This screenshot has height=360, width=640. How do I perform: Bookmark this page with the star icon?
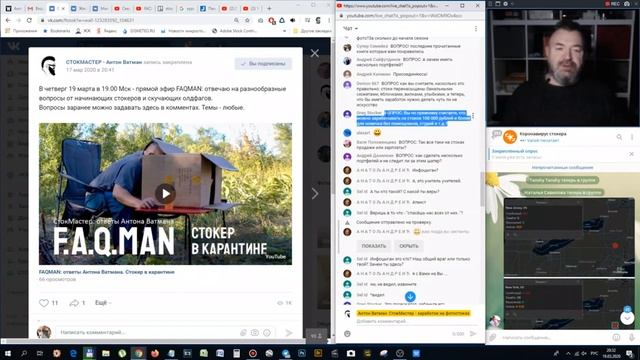[x=247, y=20]
